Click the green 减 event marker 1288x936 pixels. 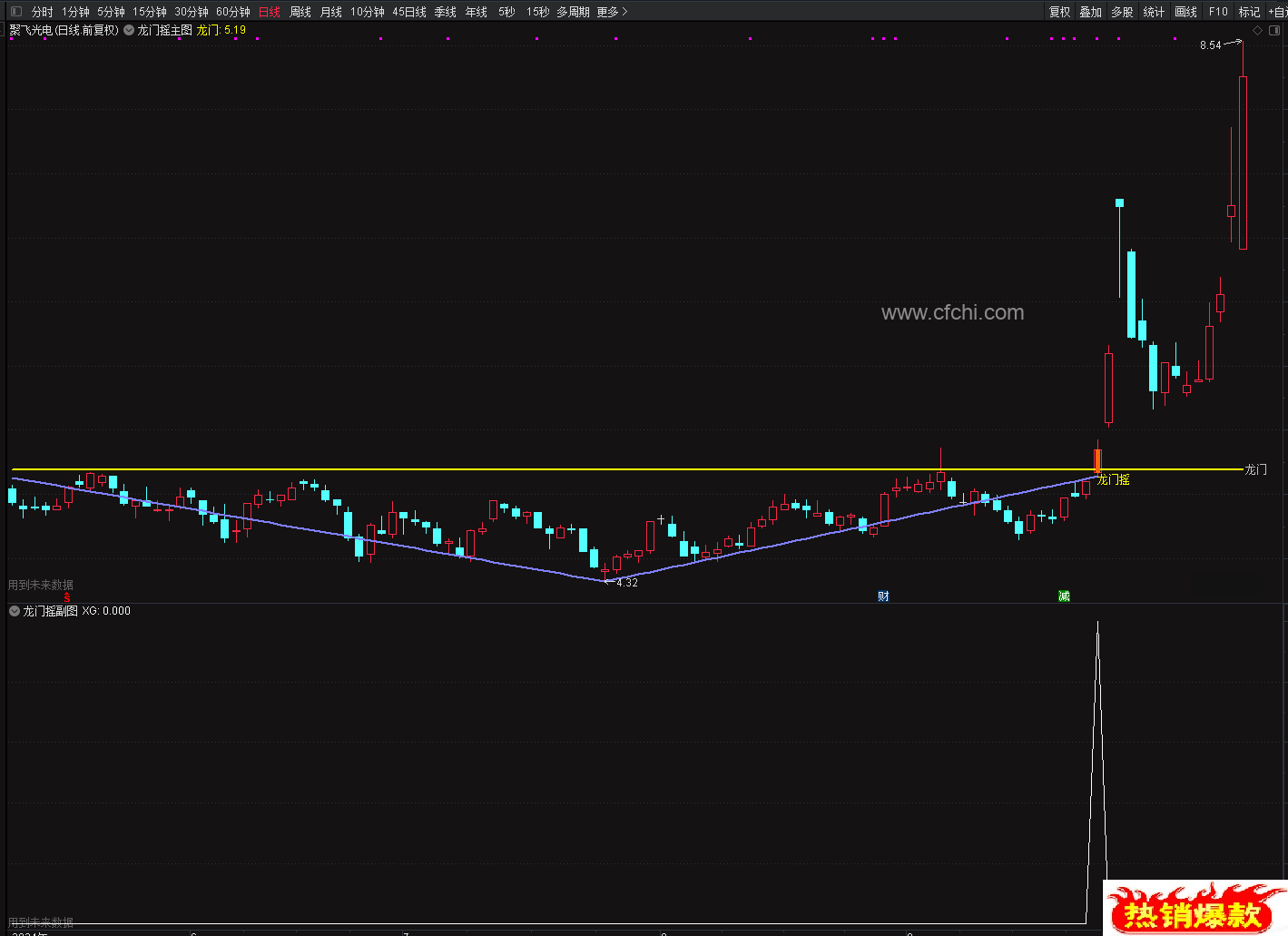pyautogui.click(x=1064, y=596)
